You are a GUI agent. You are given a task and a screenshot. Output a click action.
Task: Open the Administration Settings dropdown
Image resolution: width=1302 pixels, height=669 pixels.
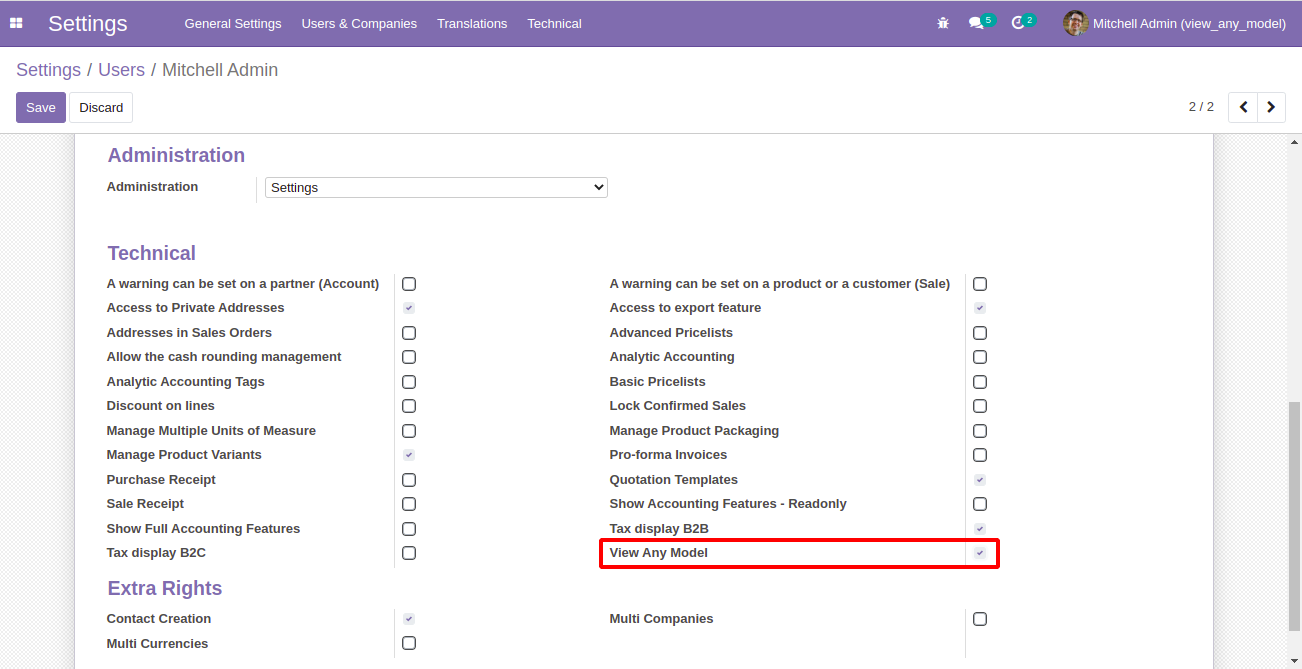click(x=436, y=187)
